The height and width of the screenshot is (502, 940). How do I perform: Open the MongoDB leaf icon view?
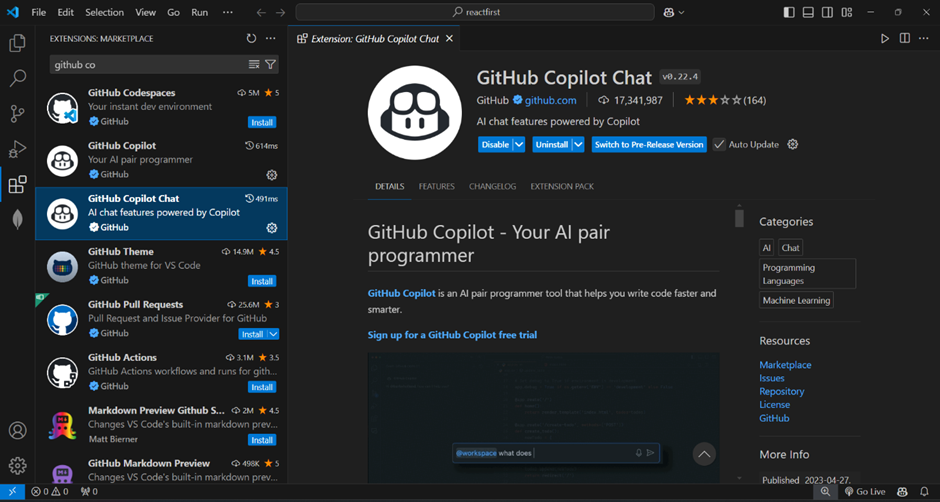17,220
